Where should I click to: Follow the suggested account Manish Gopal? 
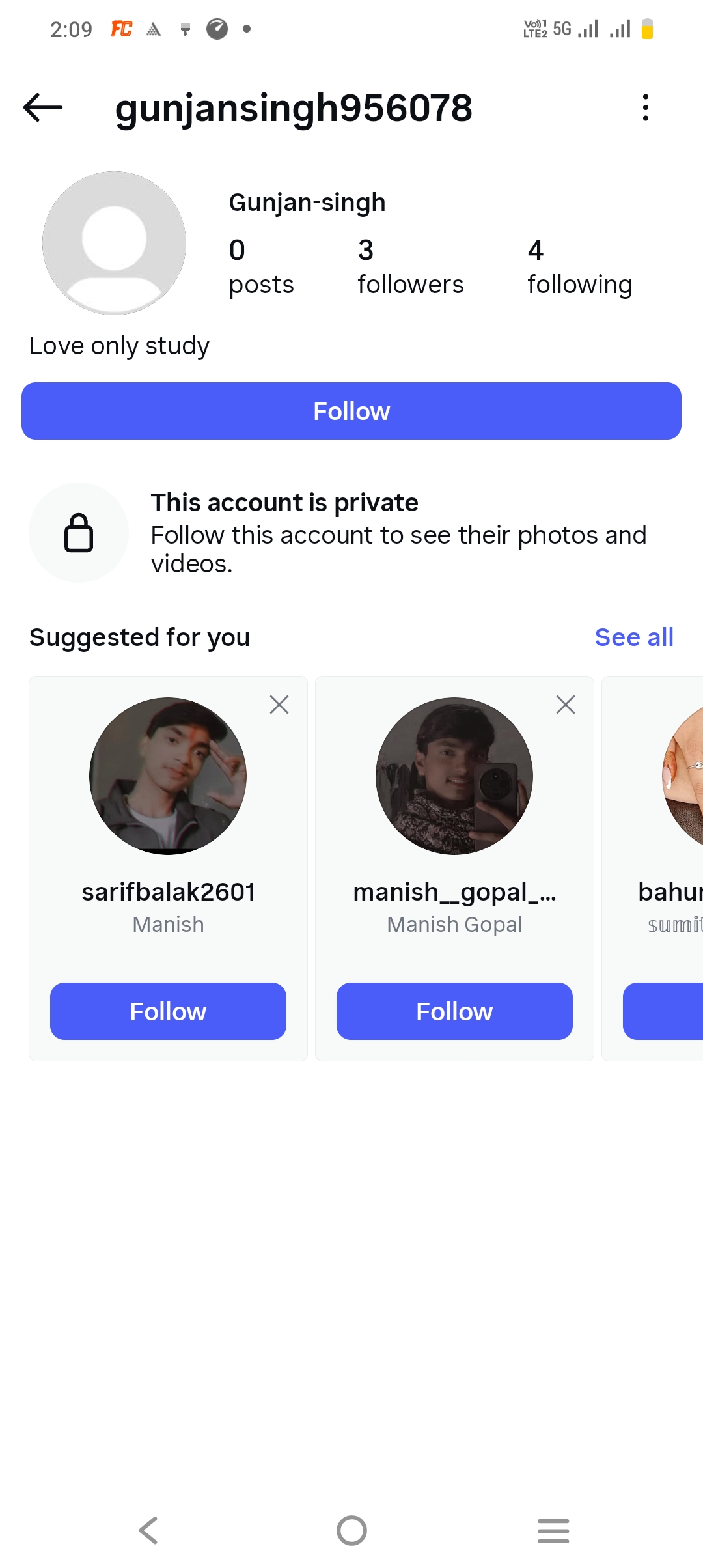click(454, 1011)
